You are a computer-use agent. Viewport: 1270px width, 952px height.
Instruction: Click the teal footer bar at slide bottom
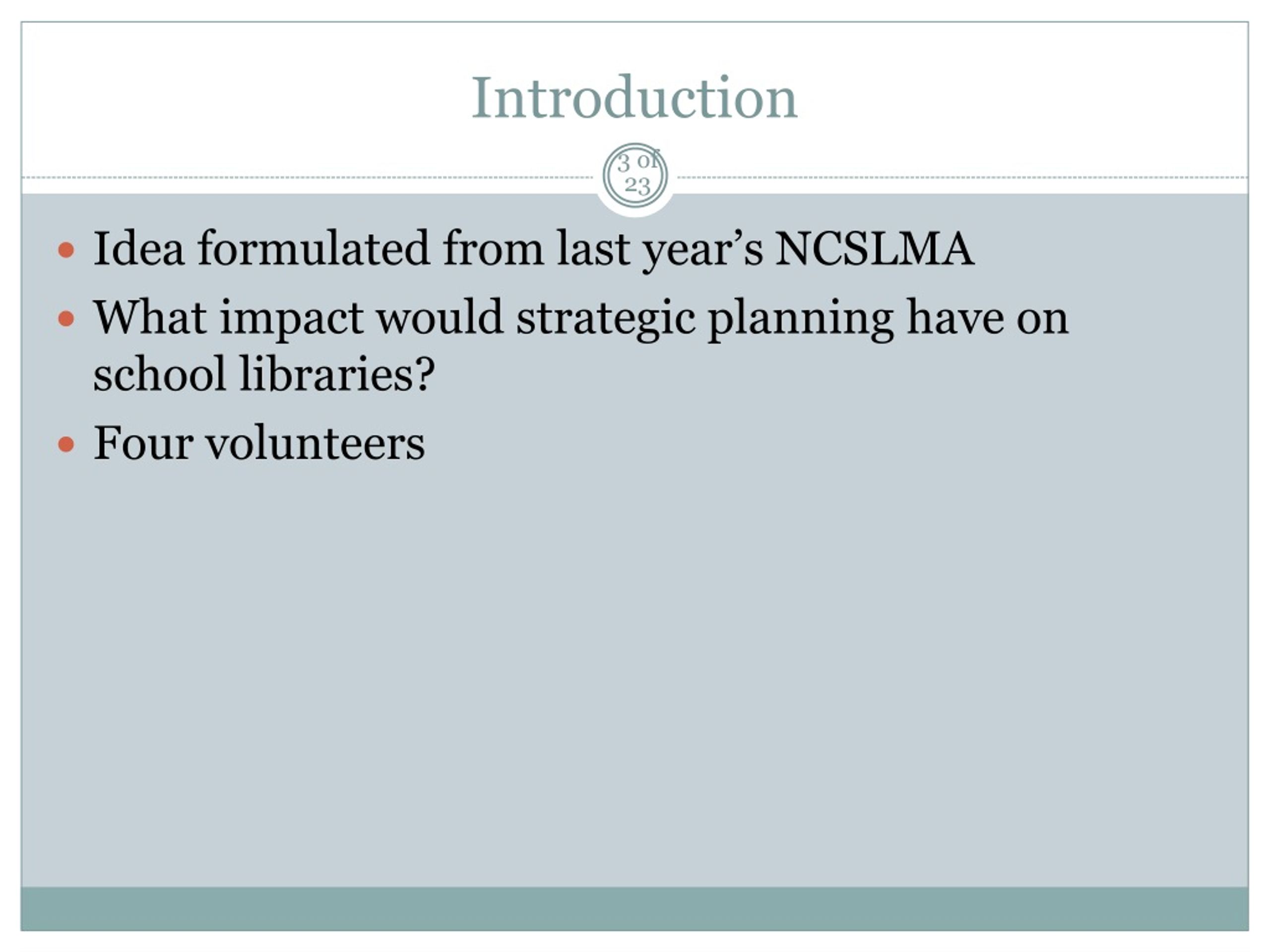[635, 908]
